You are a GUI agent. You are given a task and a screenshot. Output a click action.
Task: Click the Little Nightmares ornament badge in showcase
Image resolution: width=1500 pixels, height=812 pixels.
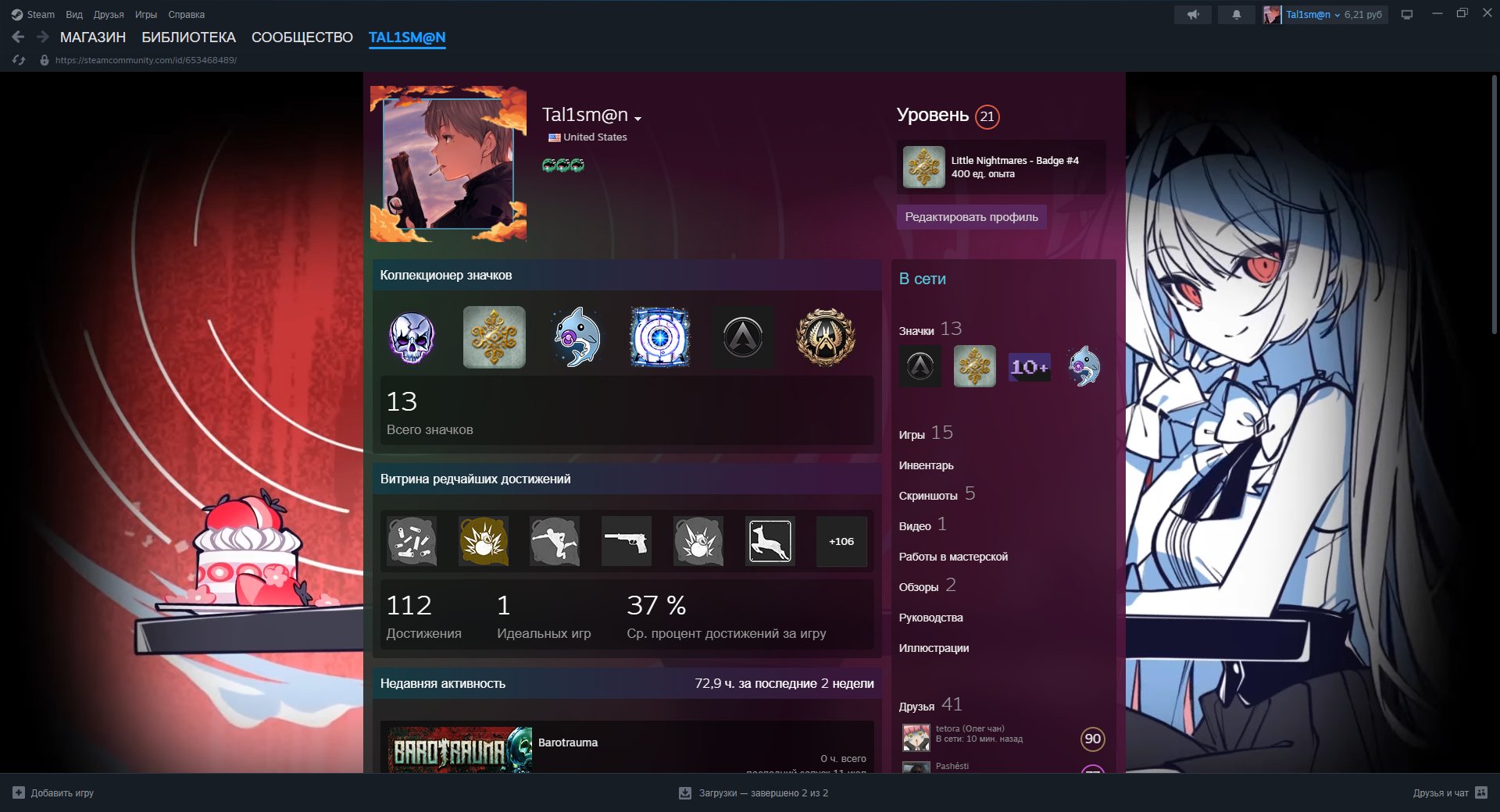point(495,337)
